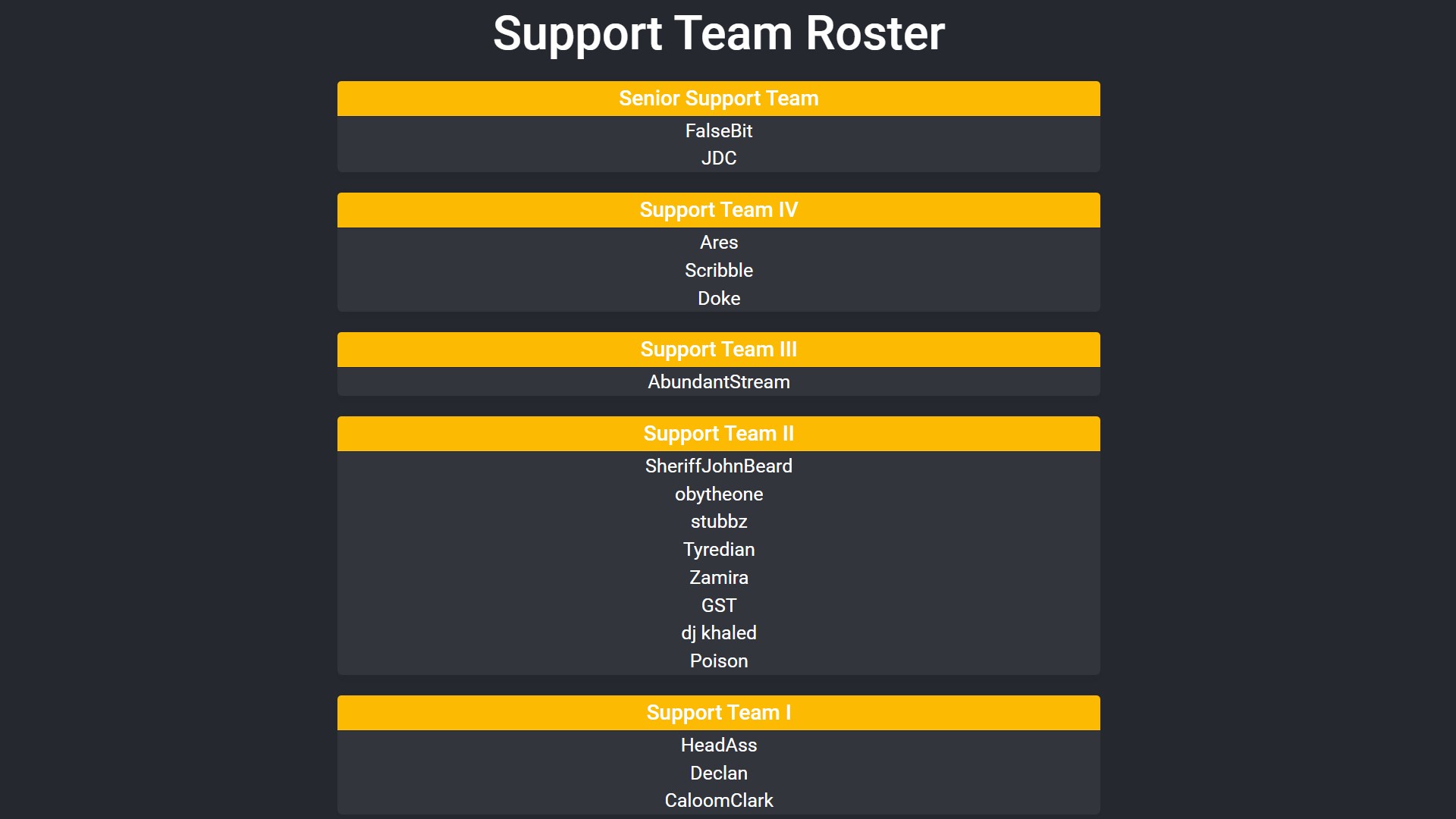Click the Support Team IV header
Image resolution: width=1456 pixels, height=819 pixels.
click(718, 210)
